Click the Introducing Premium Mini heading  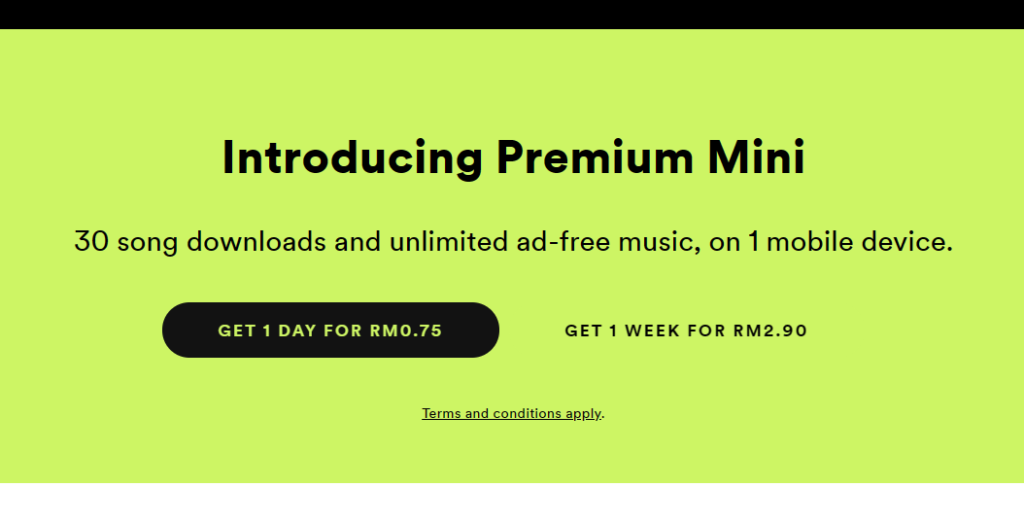pos(513,158)
